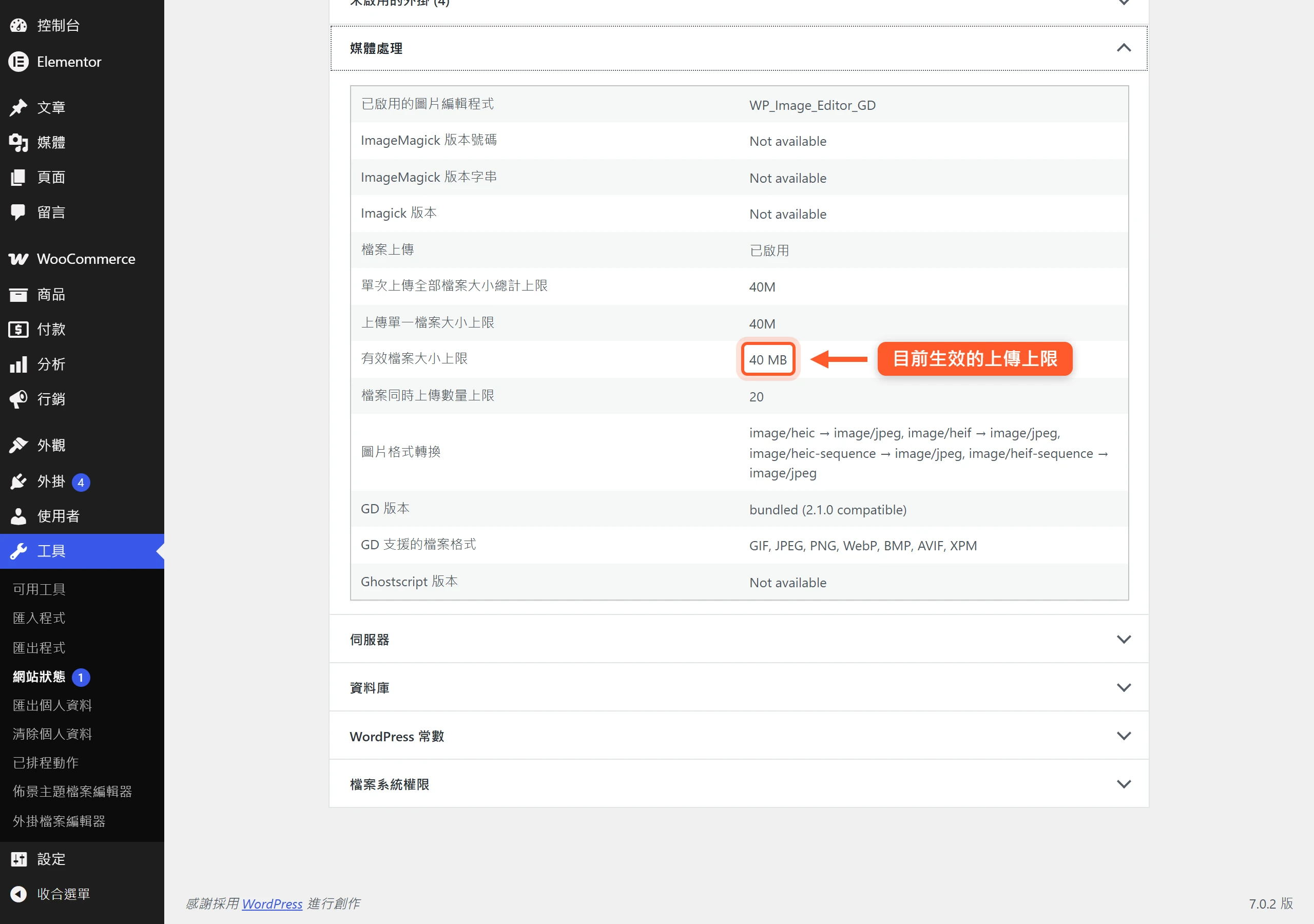Click the WordPress footer link

pos(272,904)
